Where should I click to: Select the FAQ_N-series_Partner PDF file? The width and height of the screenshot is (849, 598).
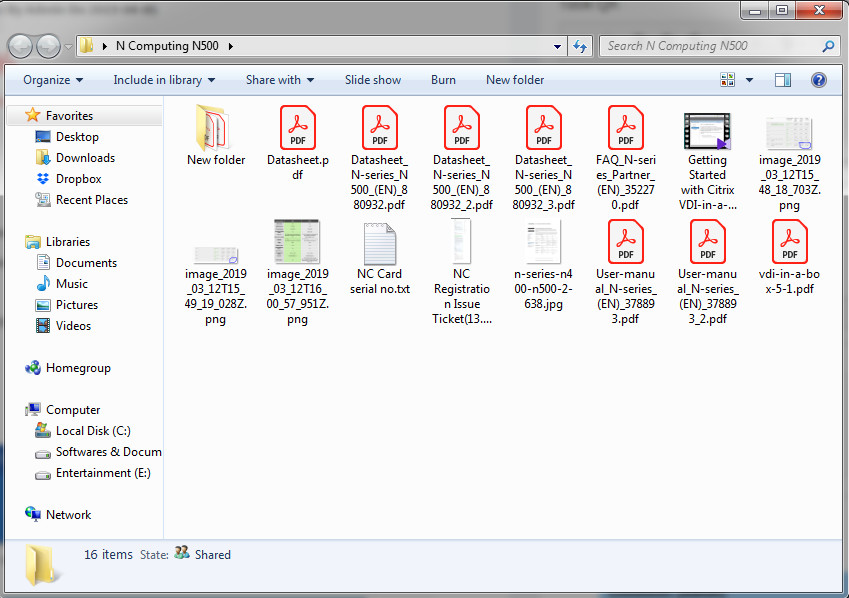click(x=625, y=127)
